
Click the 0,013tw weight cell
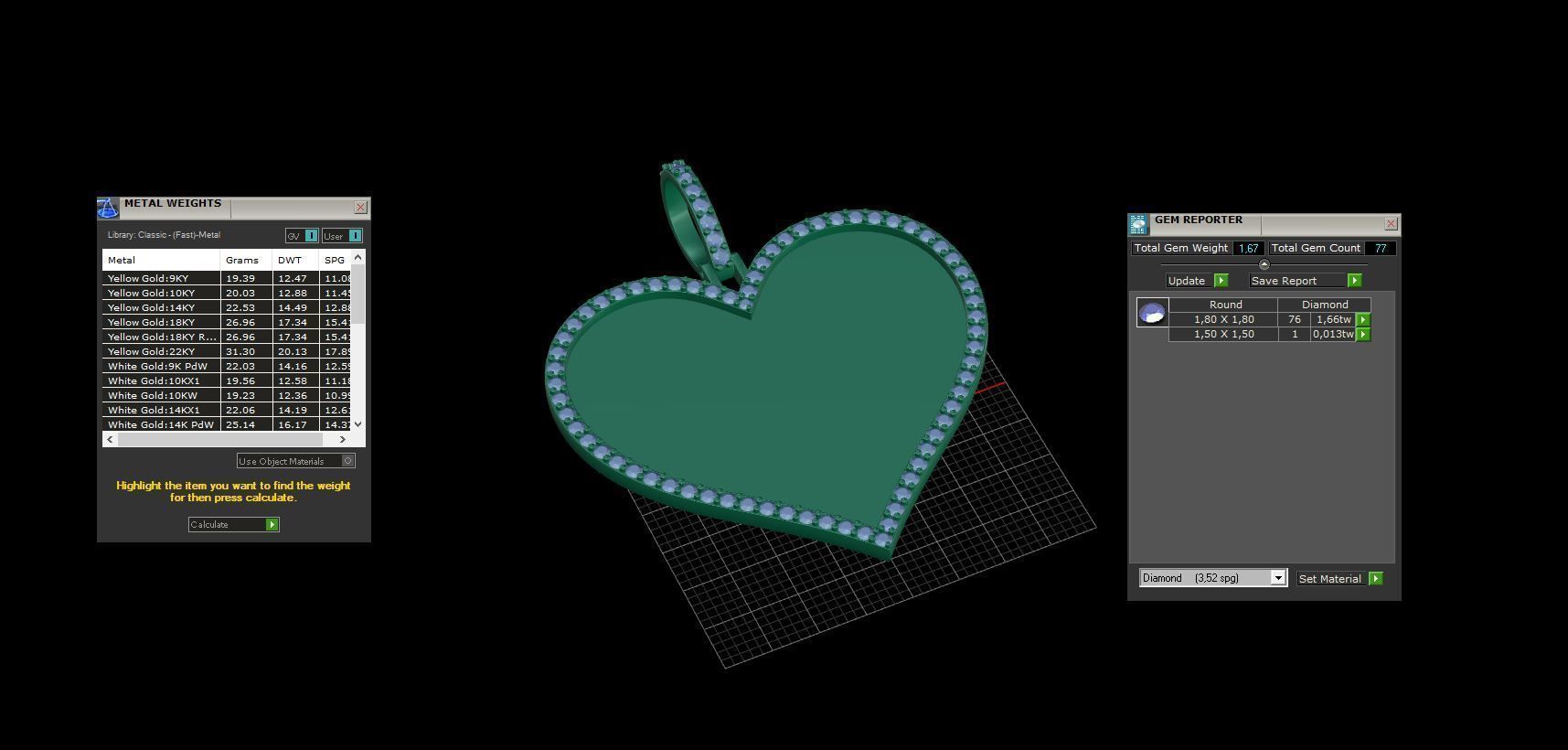[x=1333, y=335]
